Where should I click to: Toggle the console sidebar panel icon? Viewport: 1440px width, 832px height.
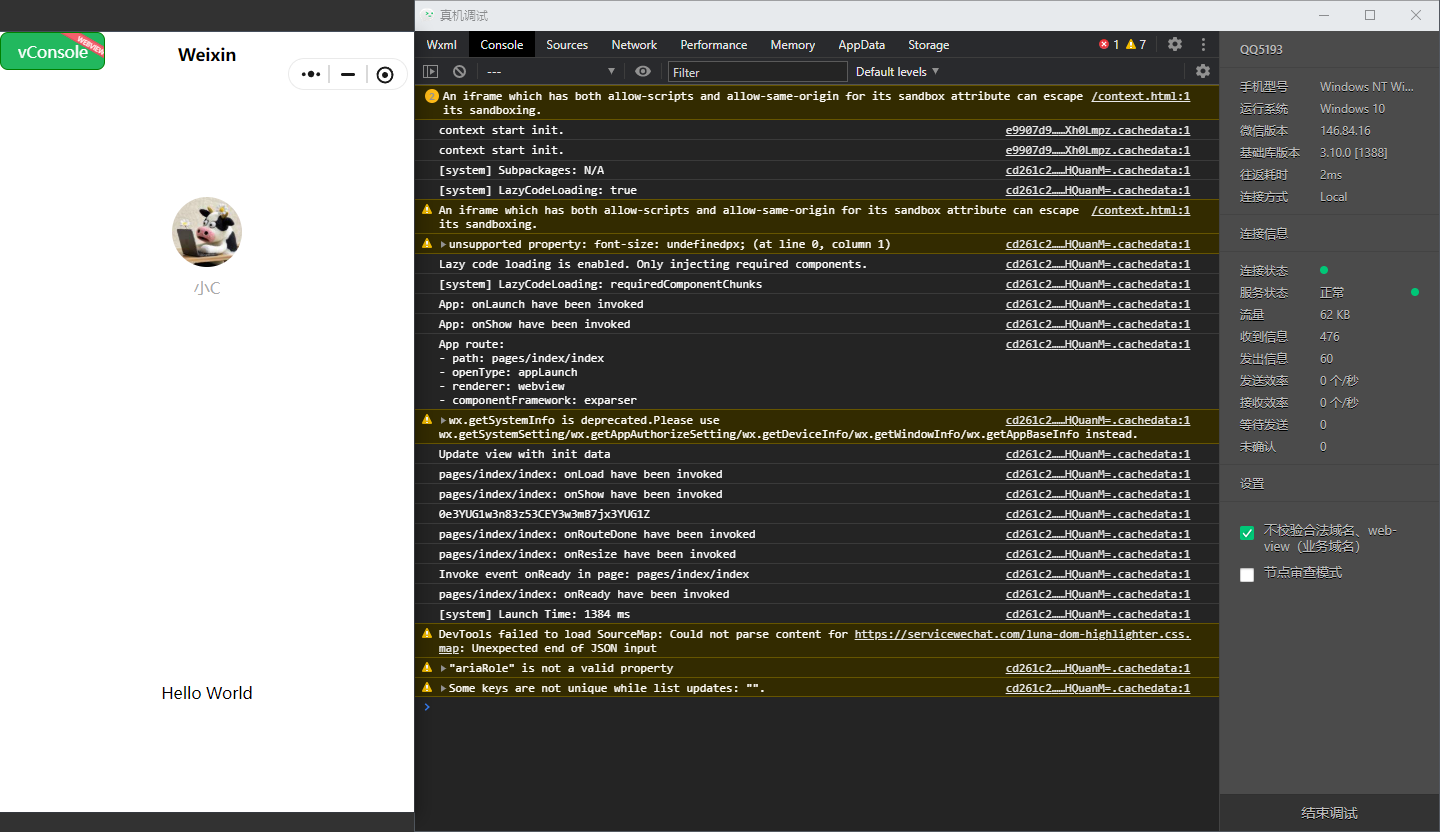click(x=430, y=72)
